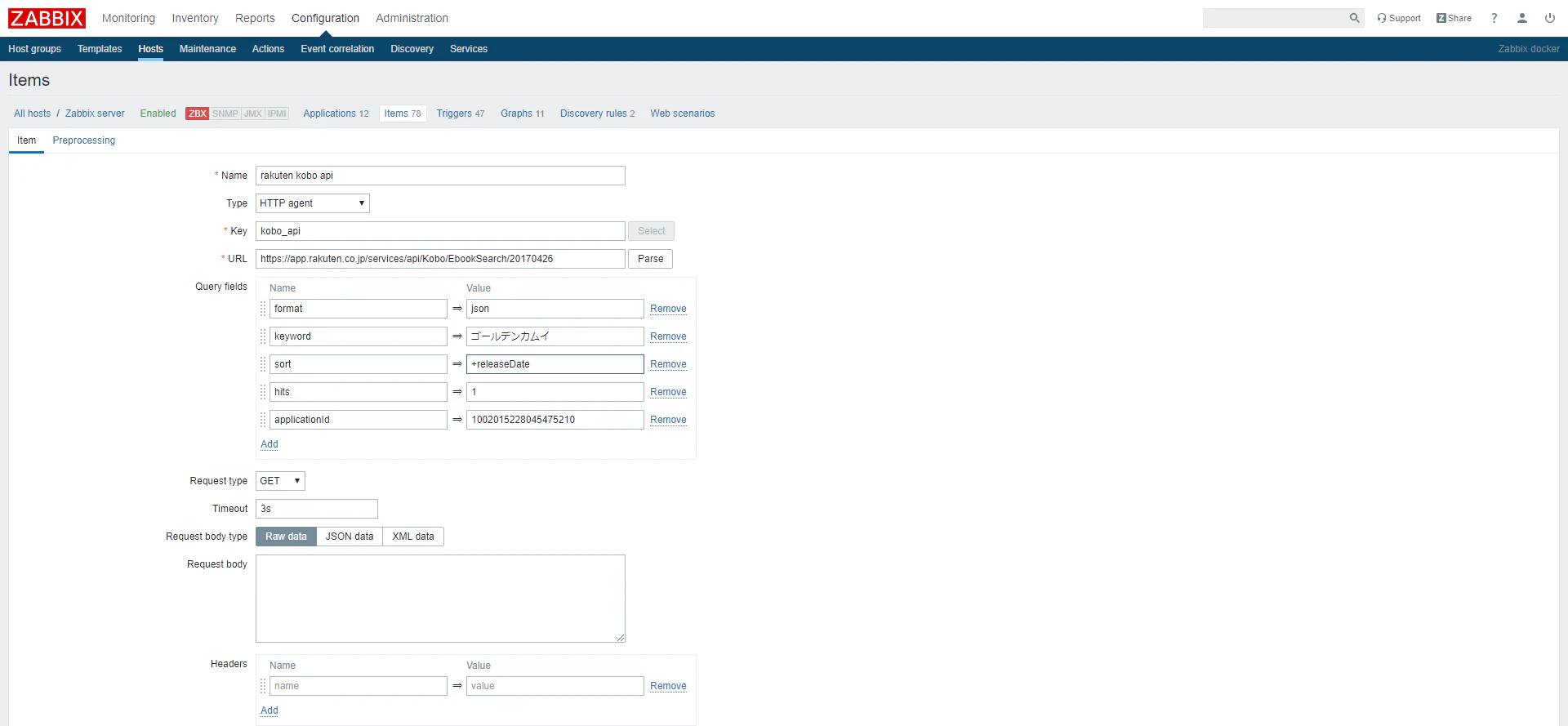Viewport: 1568px width, 726px height.
Task: Open the Monitoring menu
Action: 128,18
